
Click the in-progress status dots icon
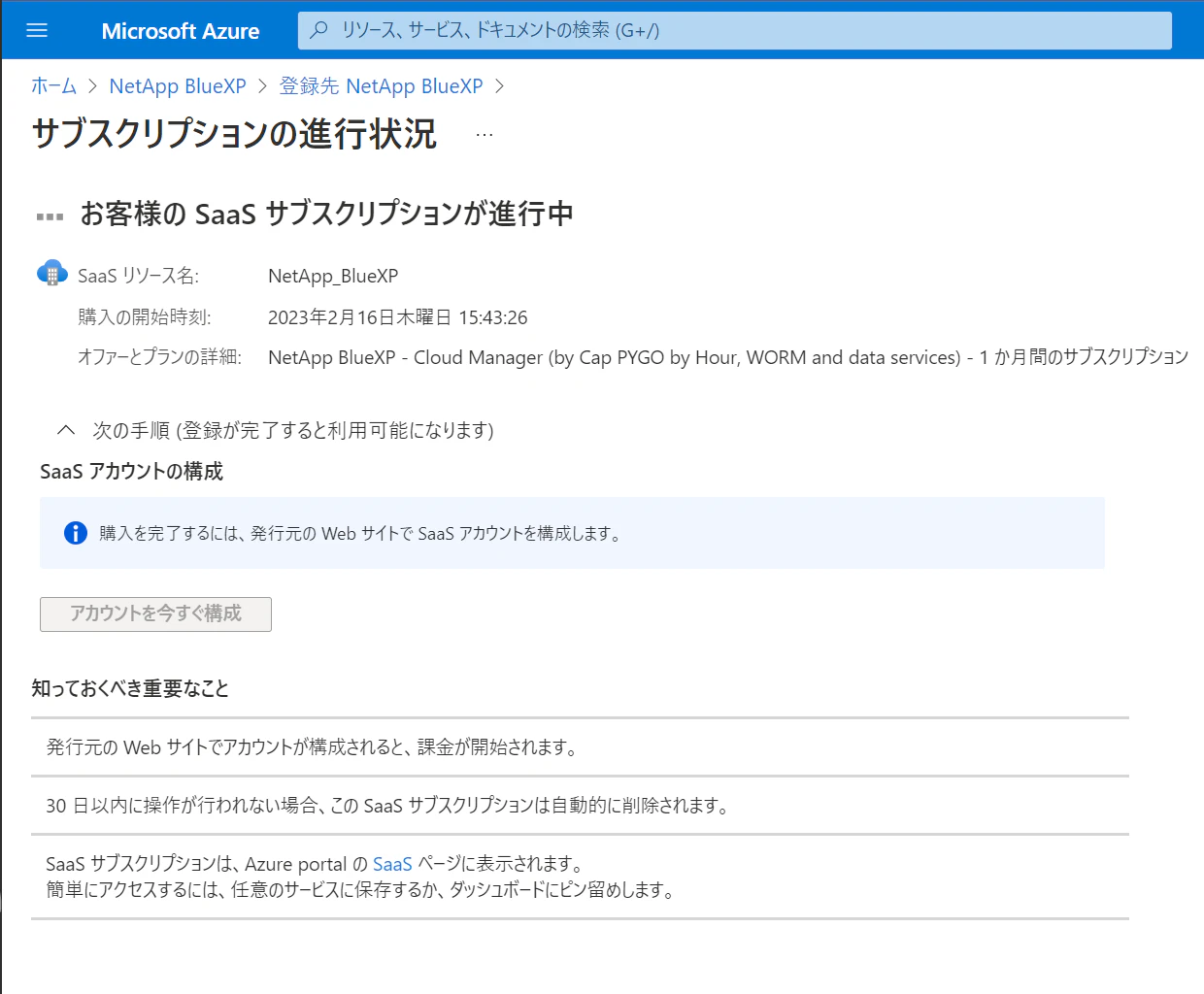(x=50, y=216)
